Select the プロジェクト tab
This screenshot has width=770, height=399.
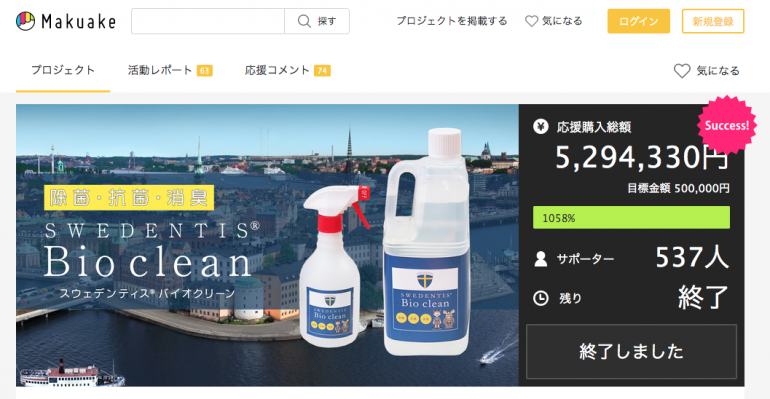[63, 70]
